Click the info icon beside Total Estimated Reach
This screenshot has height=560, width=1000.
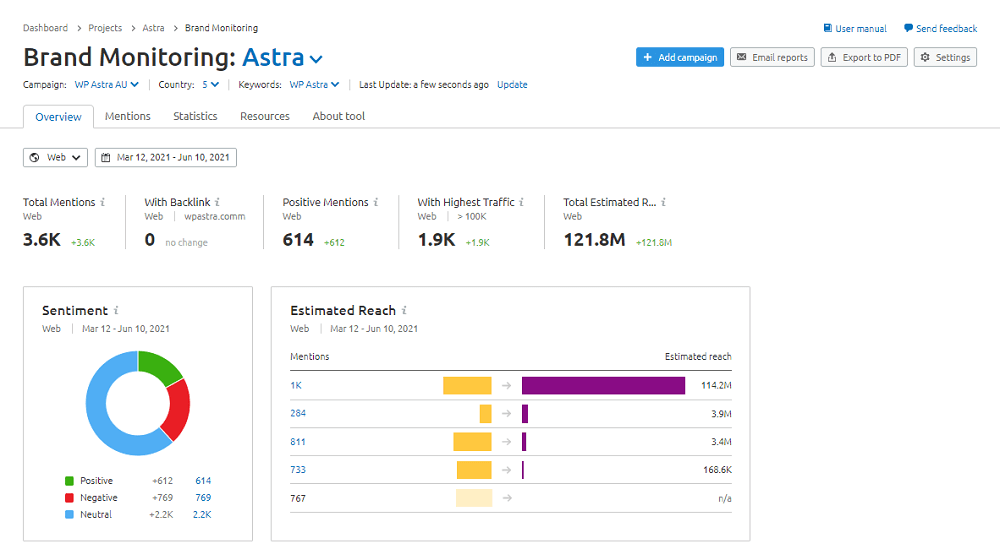click(x=663, y=202)
